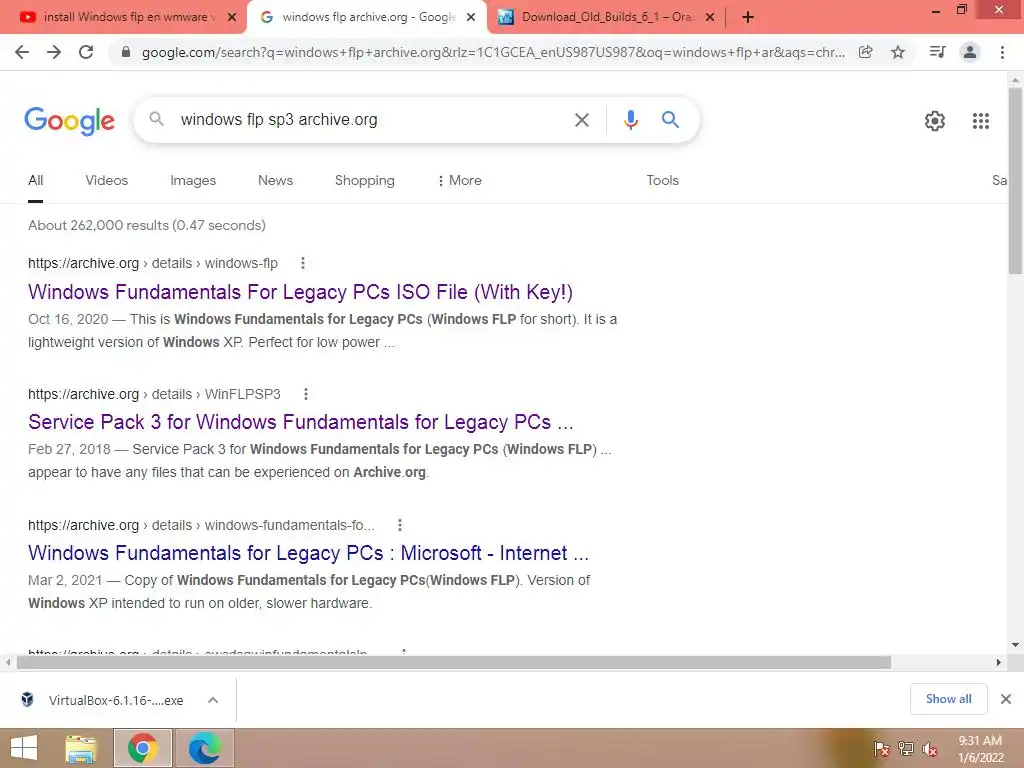1024x768 pixels.
Task: Click Chrome icon in taskbar
Action: [x=142, y=748]
